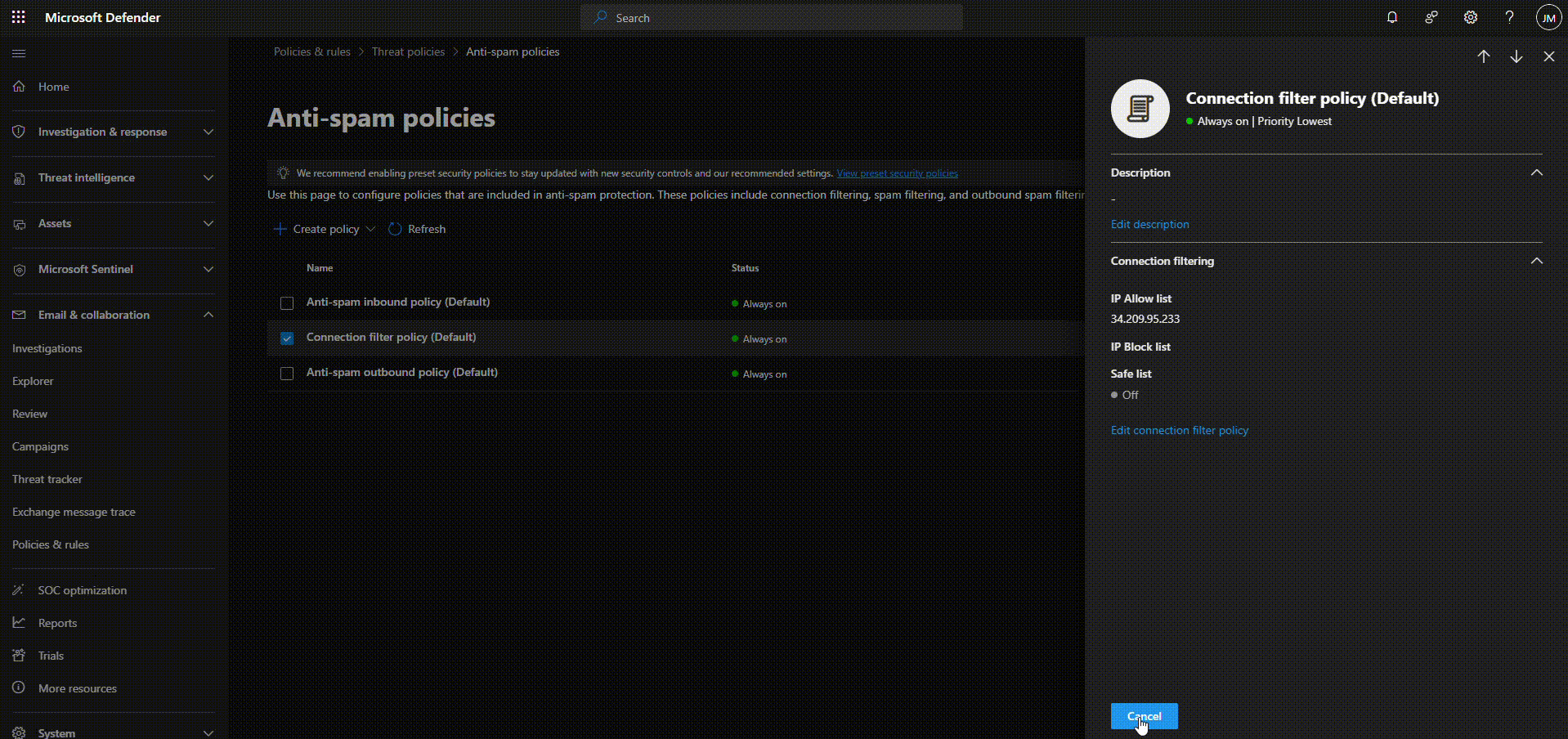Click the Microsoft Defender title
1568x739 pixels.
[103, 17]
